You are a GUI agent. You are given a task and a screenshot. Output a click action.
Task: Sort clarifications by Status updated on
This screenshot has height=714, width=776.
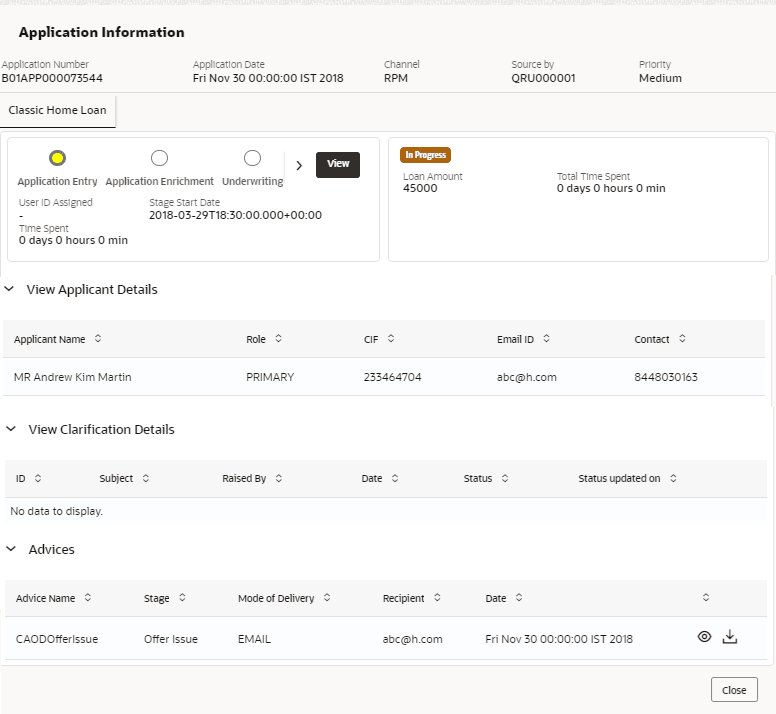(x=673, y=478)
